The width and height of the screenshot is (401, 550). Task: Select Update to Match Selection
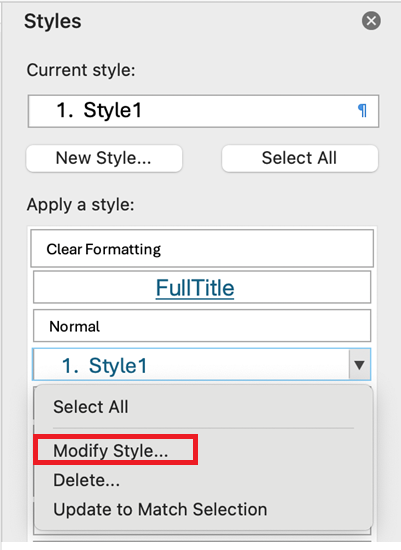[160, 509]
